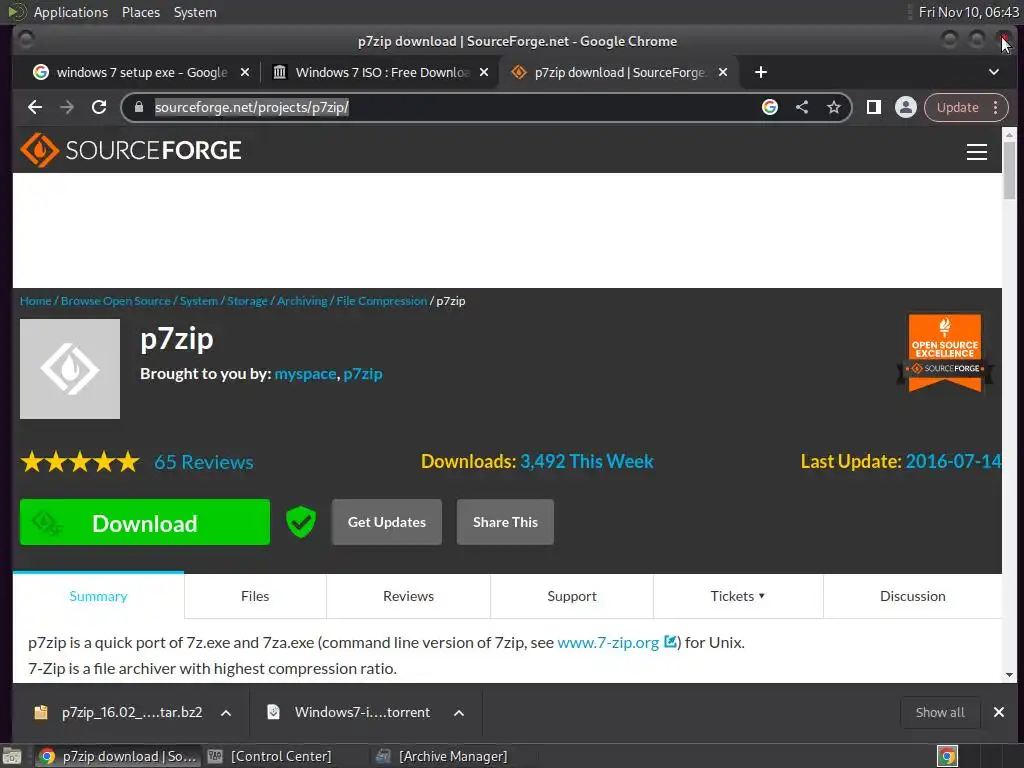Close the downloads bar

point(999,712)
